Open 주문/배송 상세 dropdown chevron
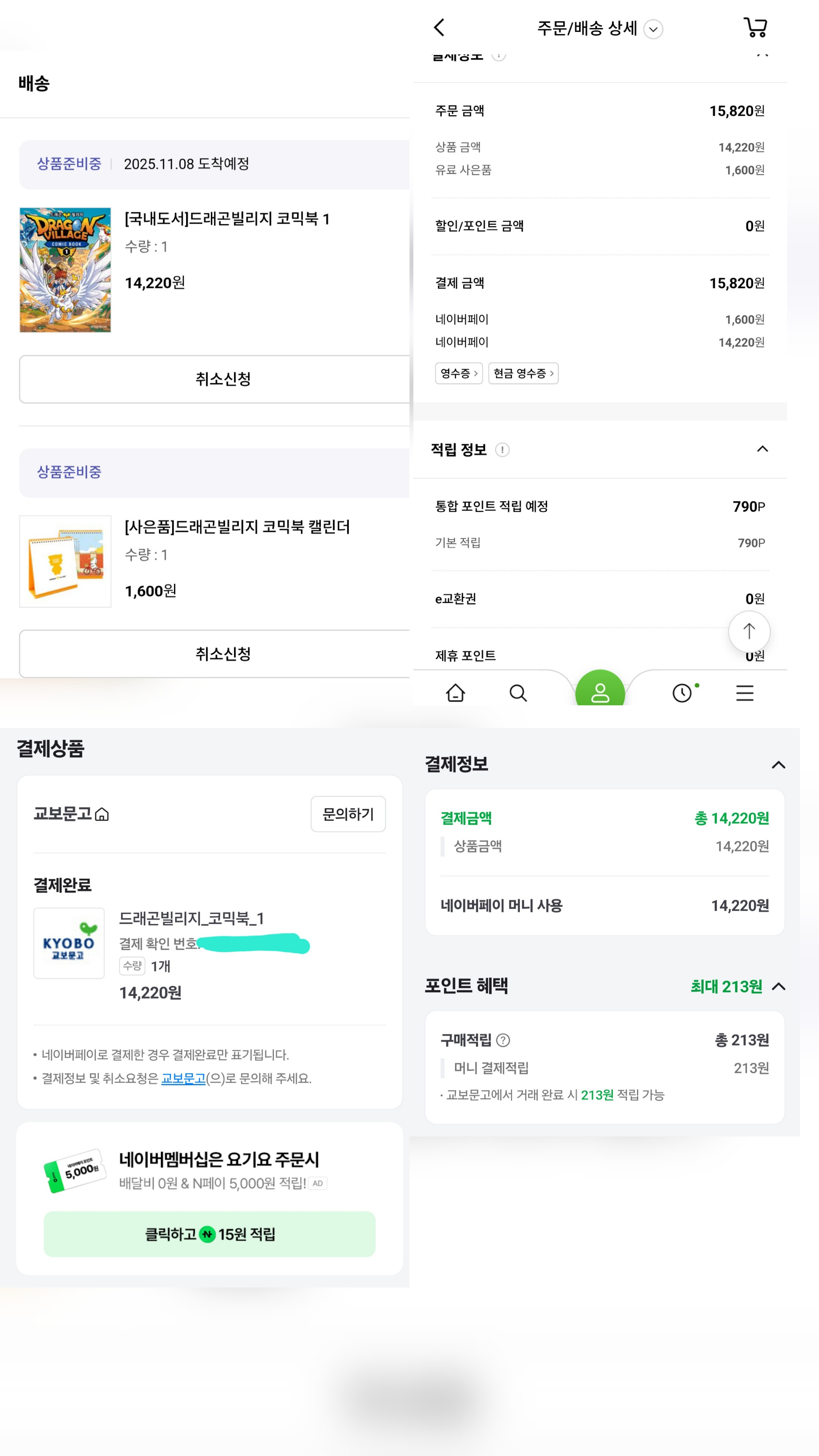The width and height of the screenshot is (819, 1456). pos(653,29)
